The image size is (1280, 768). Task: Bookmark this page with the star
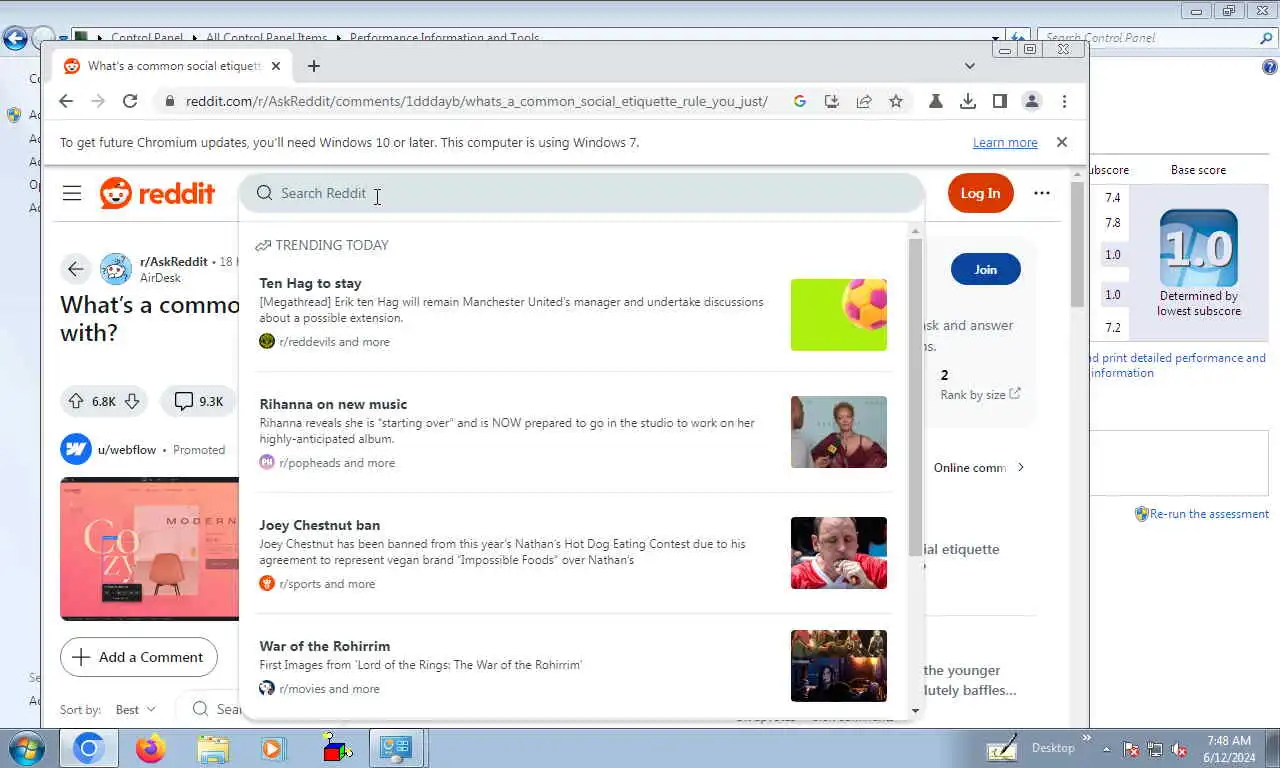tap(896, 101)
